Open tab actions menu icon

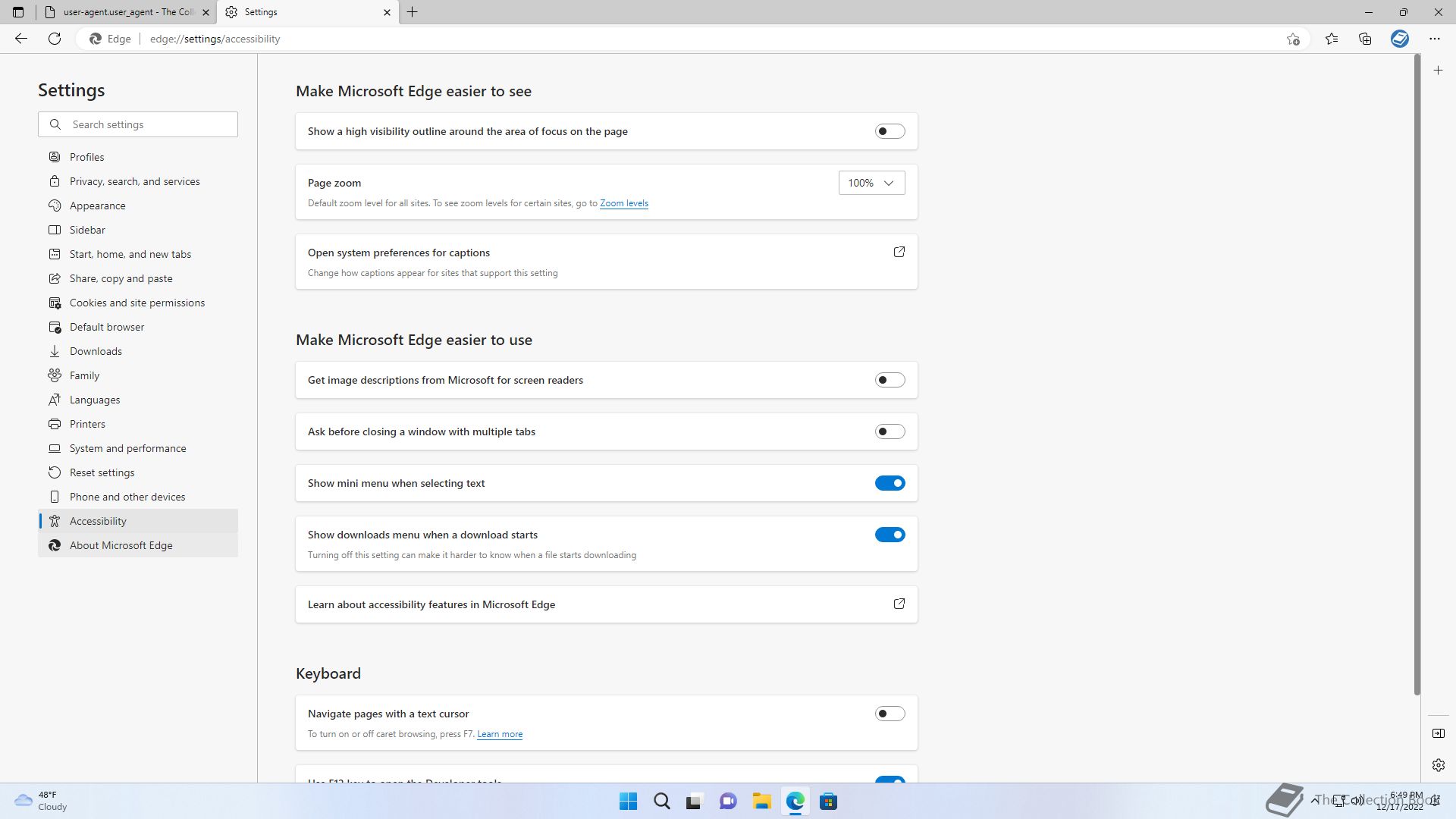(18, 12)
